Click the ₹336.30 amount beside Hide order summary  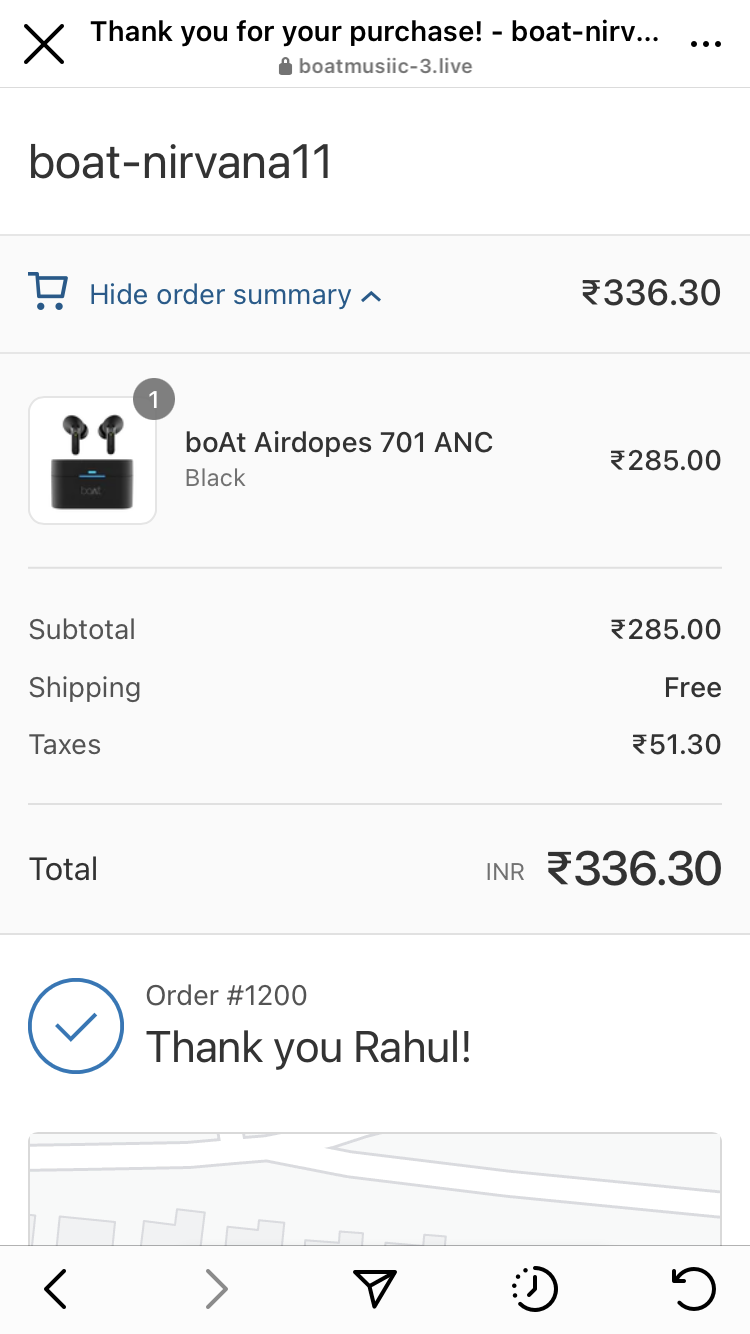pos(651,293)
